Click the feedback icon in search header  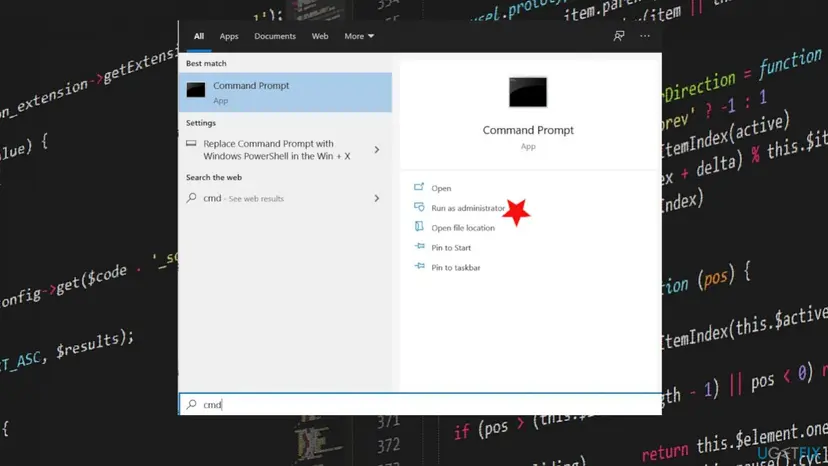coord(619,36)
